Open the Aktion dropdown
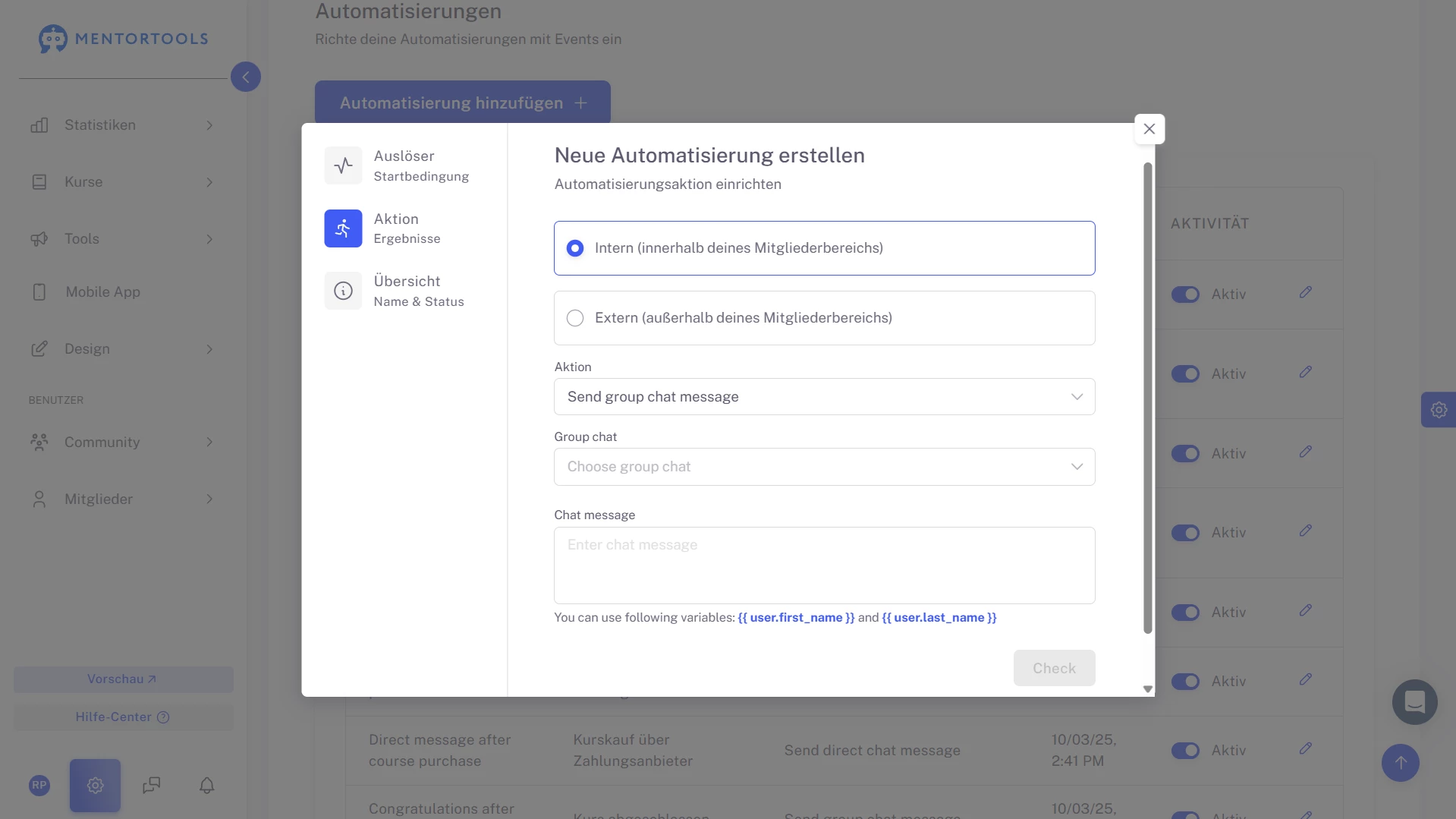 click(x=824, y=397)
